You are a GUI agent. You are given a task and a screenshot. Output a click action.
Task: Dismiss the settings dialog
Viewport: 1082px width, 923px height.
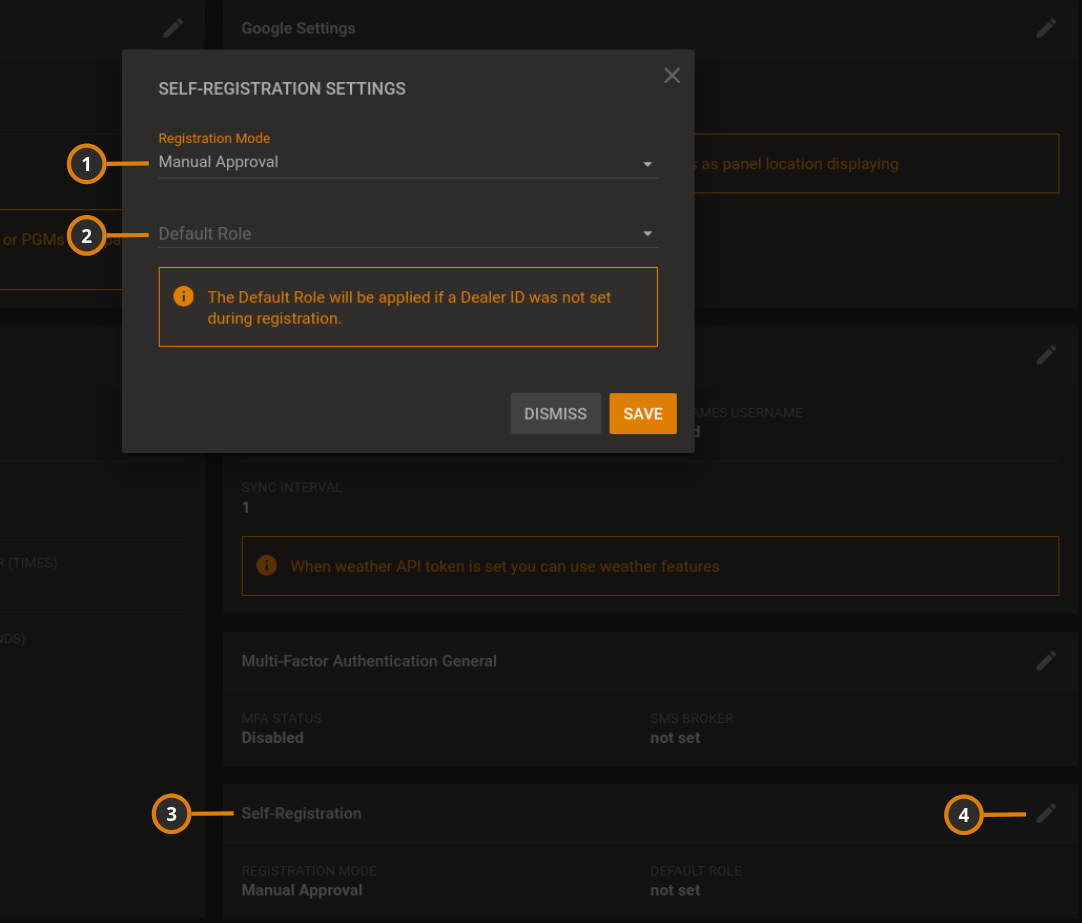pos(555,413)
